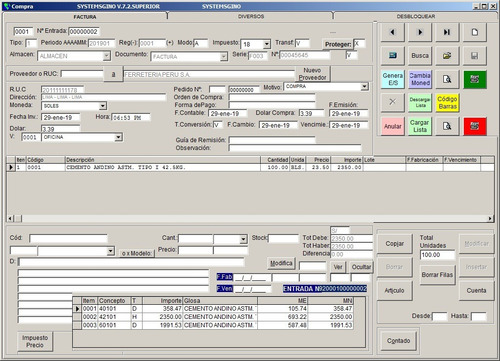This screenshot has height=361, width=500.
Task: Switch to the DIVERSOS tab
Action: (251, 16)
